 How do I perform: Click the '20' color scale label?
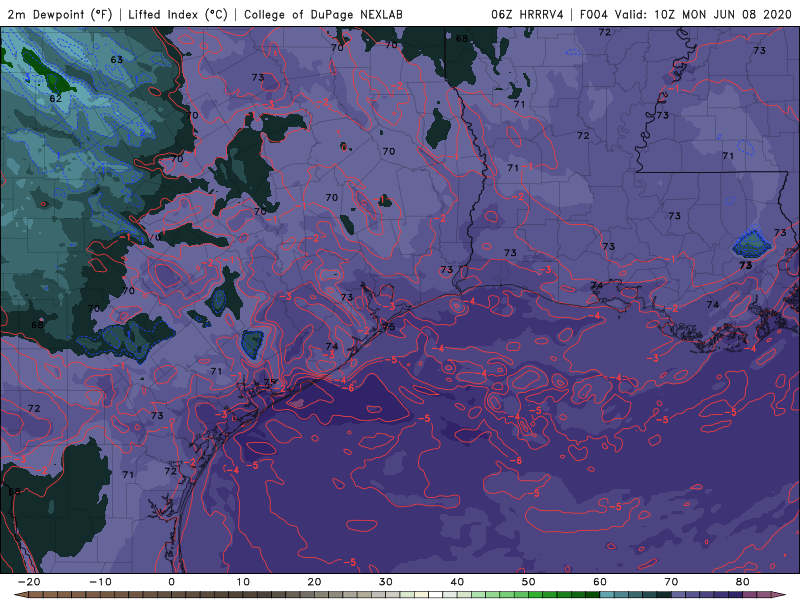tap(314, 582)
